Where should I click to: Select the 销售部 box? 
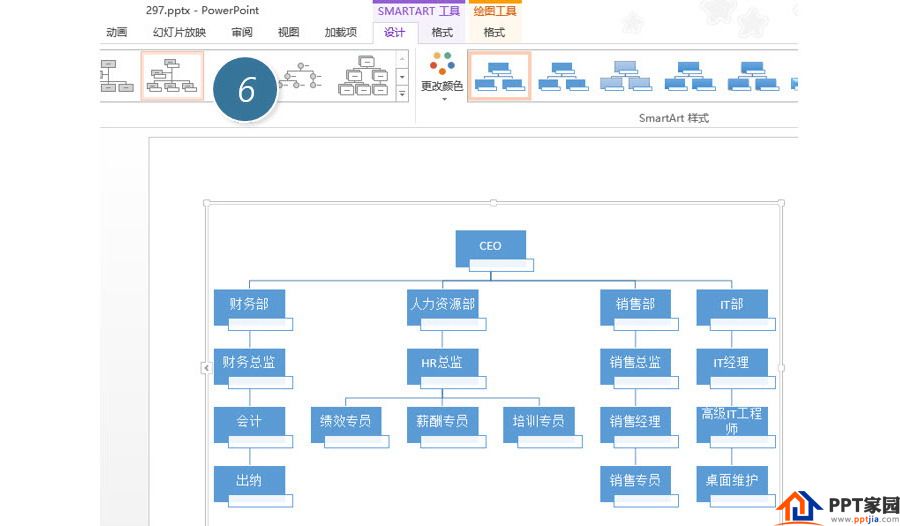pyautogui.click(x=635, y=307)
